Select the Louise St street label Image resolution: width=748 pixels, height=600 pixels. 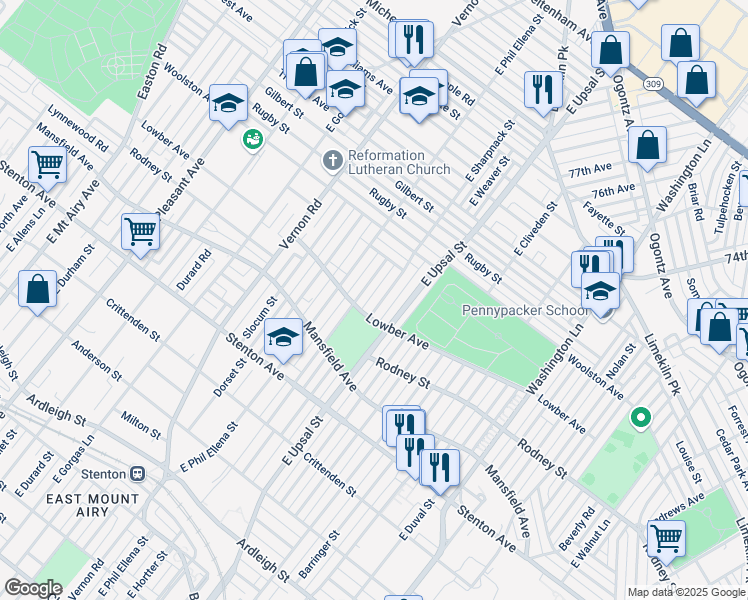pos(689,462)
